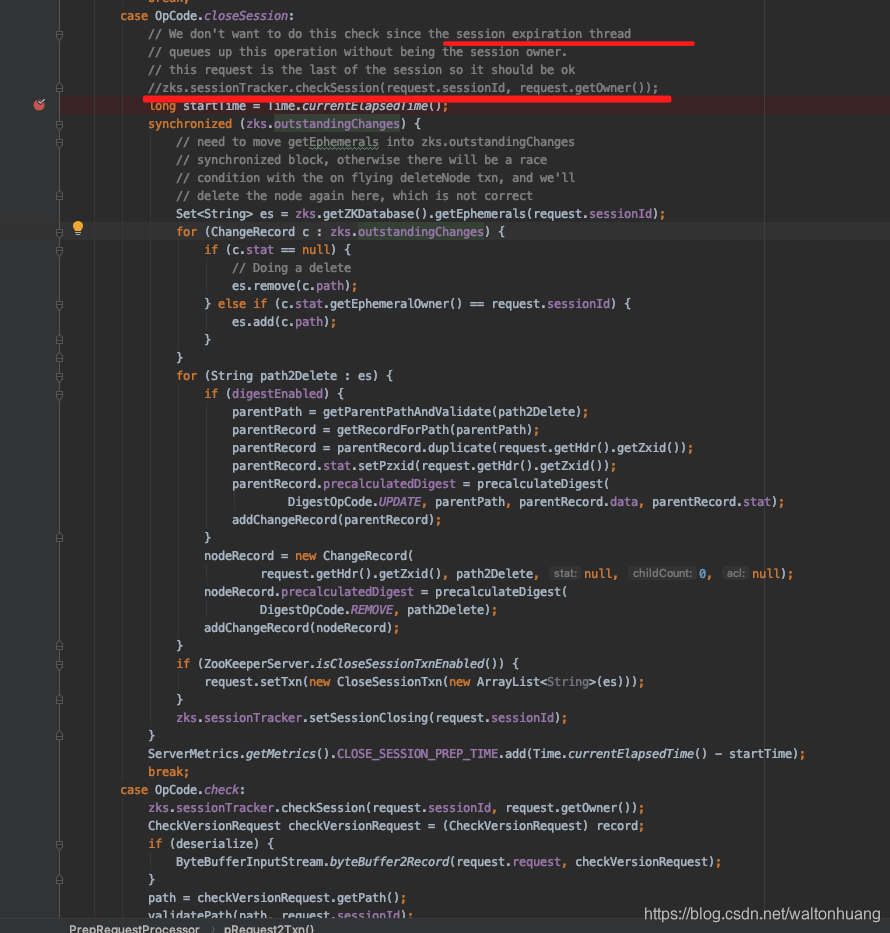
Task: Collapse the else if getEphemeralOwner block
Action: coord(59,305)
